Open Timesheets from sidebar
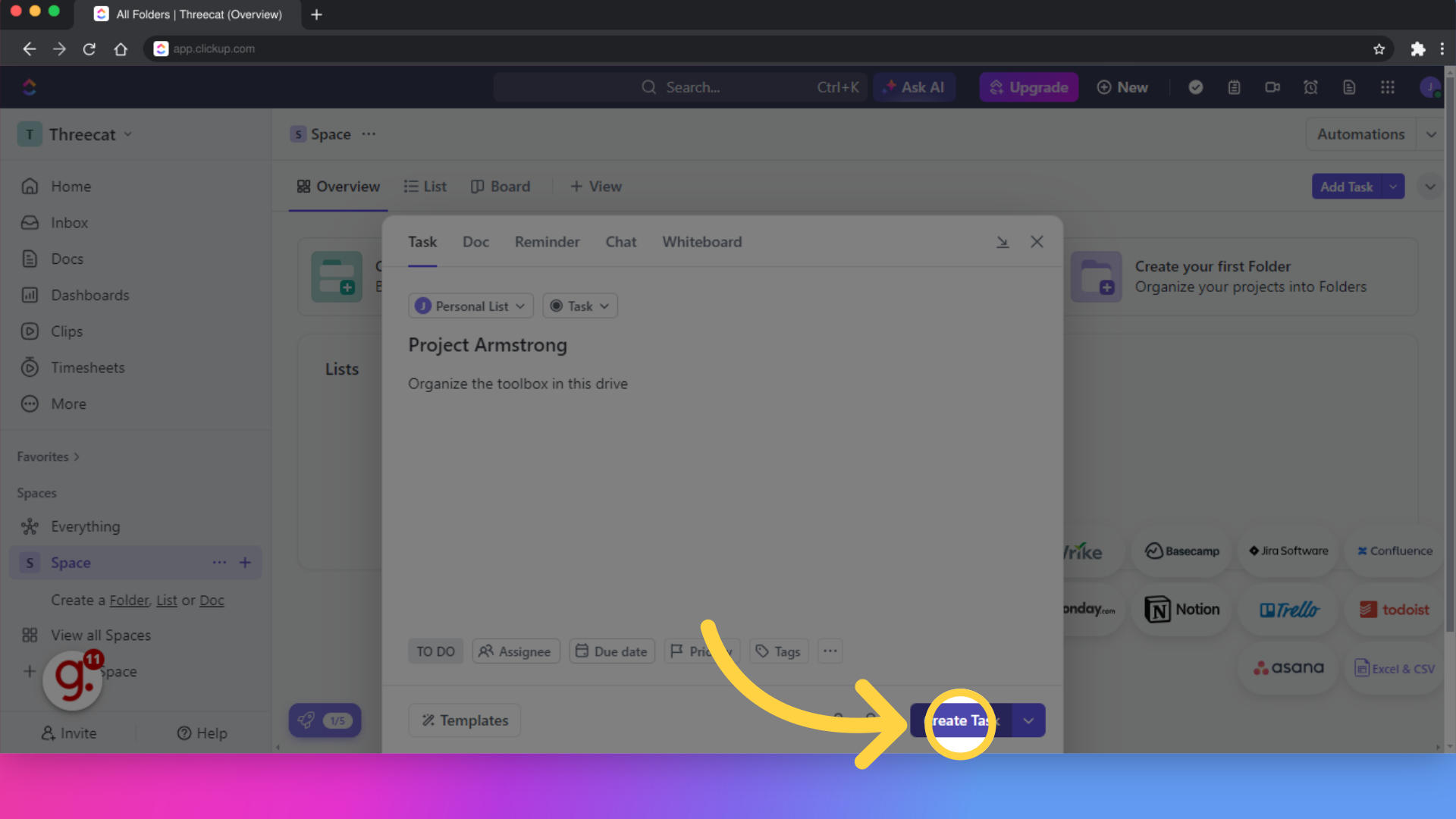Image resolution: width=1456 pixels, height=819 pixels. pyautogui.click(x=87, y=367)
